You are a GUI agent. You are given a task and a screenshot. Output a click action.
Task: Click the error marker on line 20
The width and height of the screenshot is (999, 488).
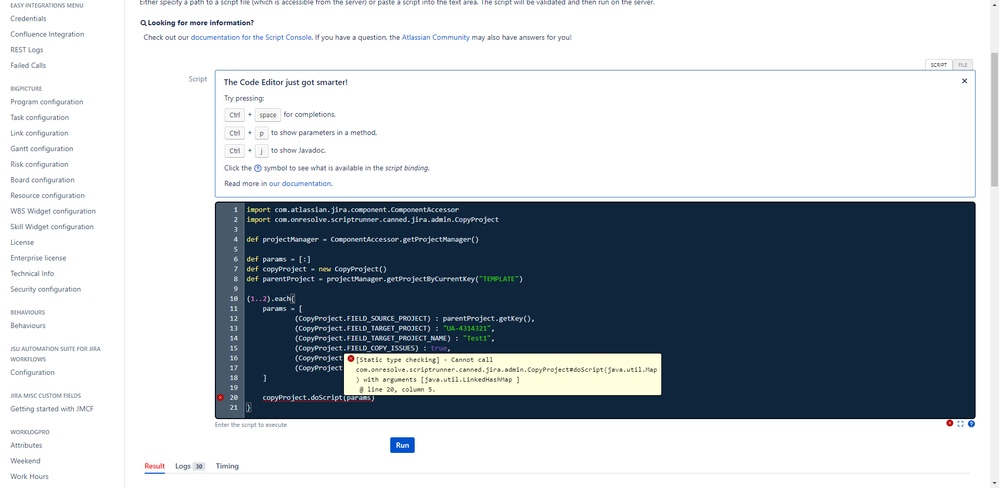[220, 398]
